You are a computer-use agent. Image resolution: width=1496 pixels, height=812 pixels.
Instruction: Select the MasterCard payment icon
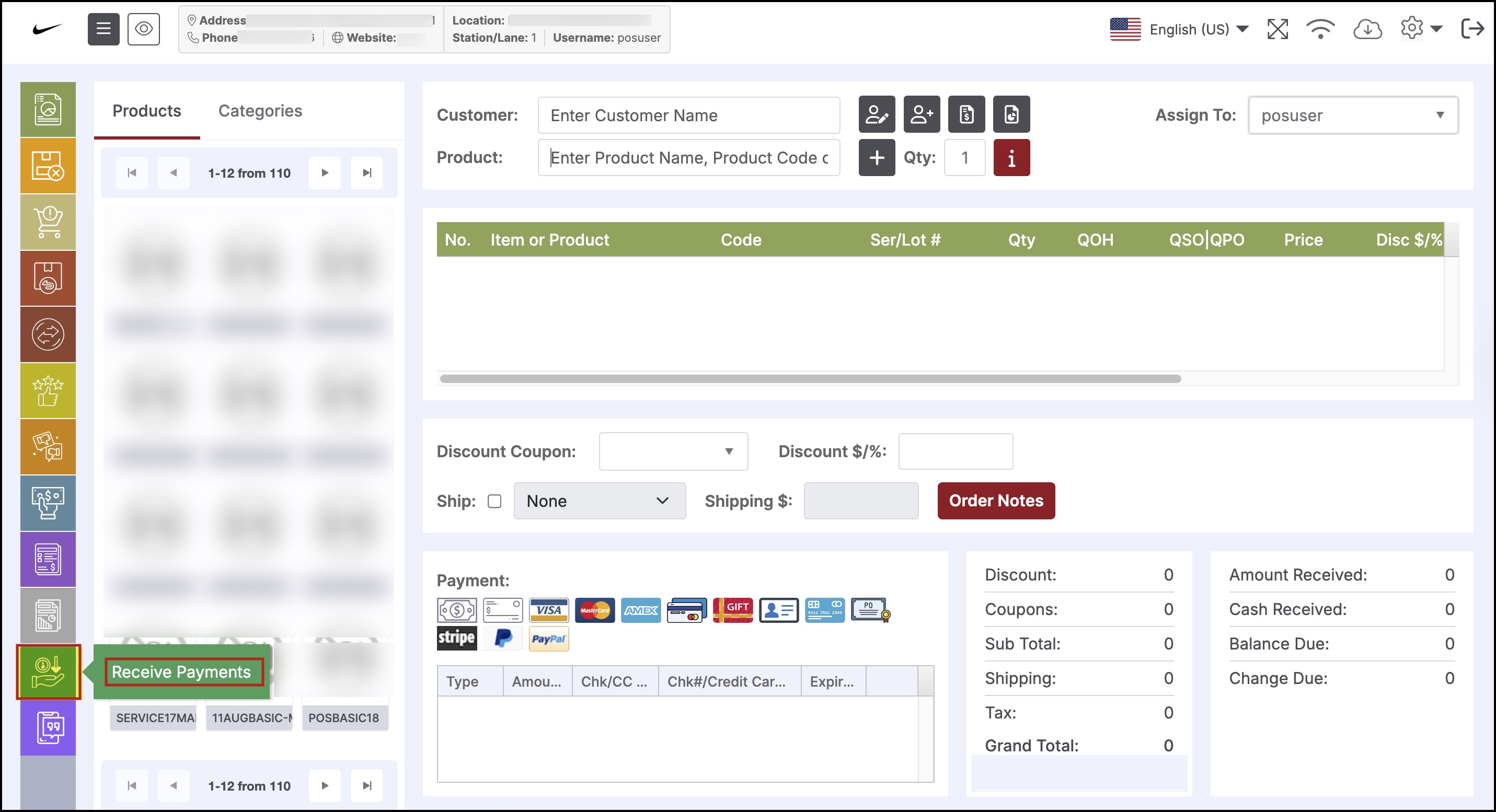pyautogui.click(x=595, y=610)
